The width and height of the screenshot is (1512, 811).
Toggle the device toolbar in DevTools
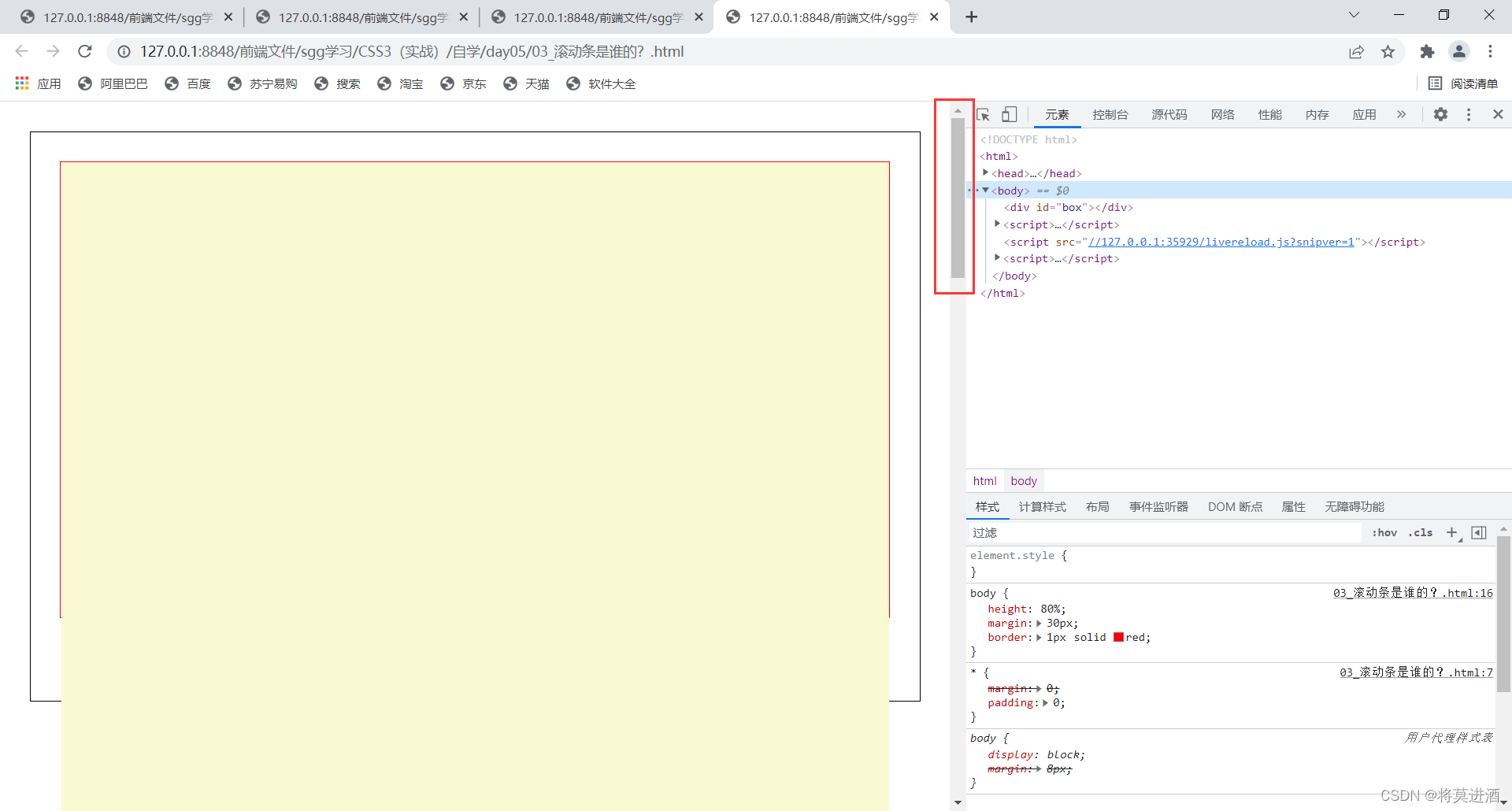(x=1010, y=115)
